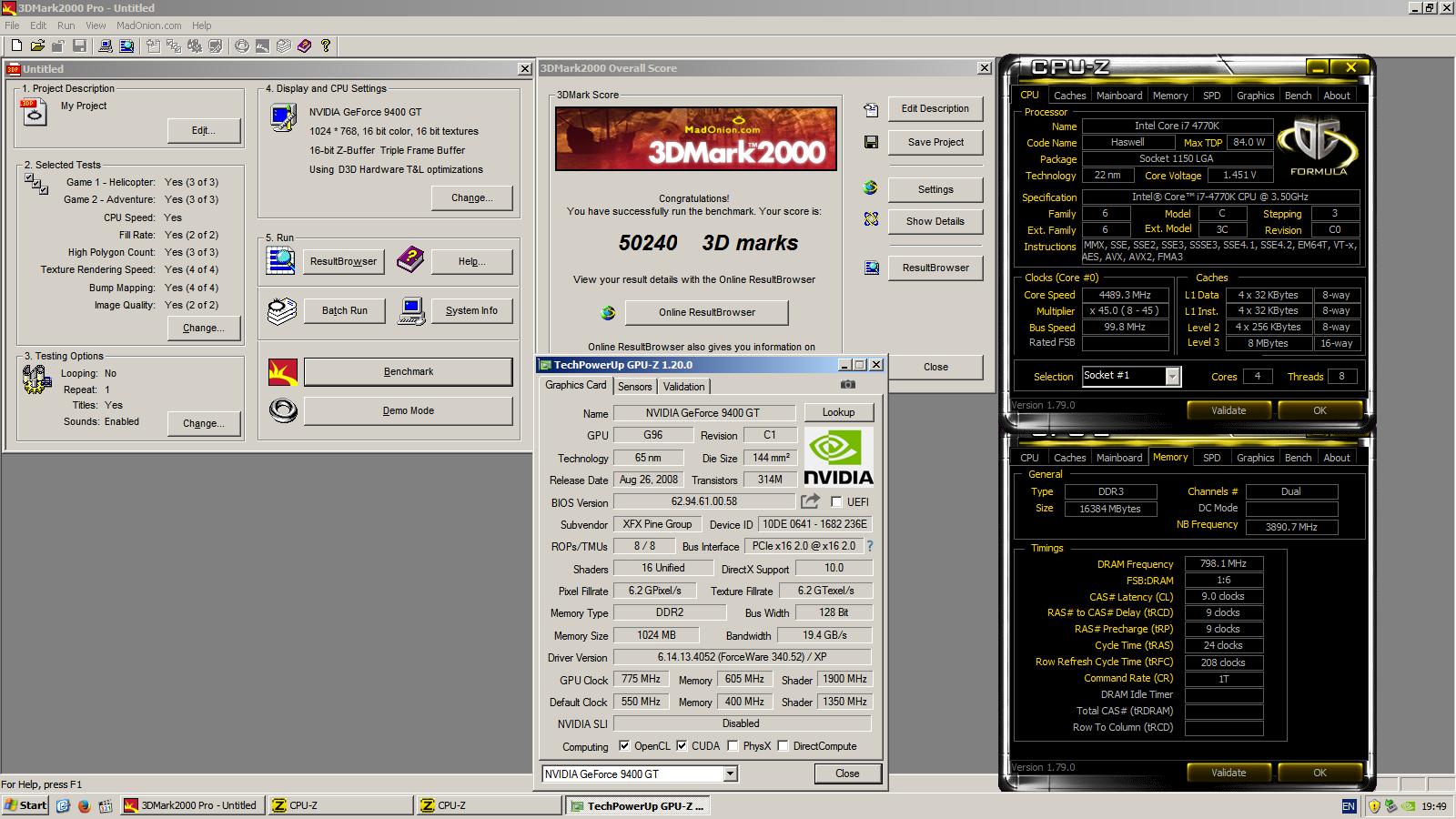Click the Demo Mode ring icon
This screenshot has width=1456, height=819.
click(x=283, y=411)
